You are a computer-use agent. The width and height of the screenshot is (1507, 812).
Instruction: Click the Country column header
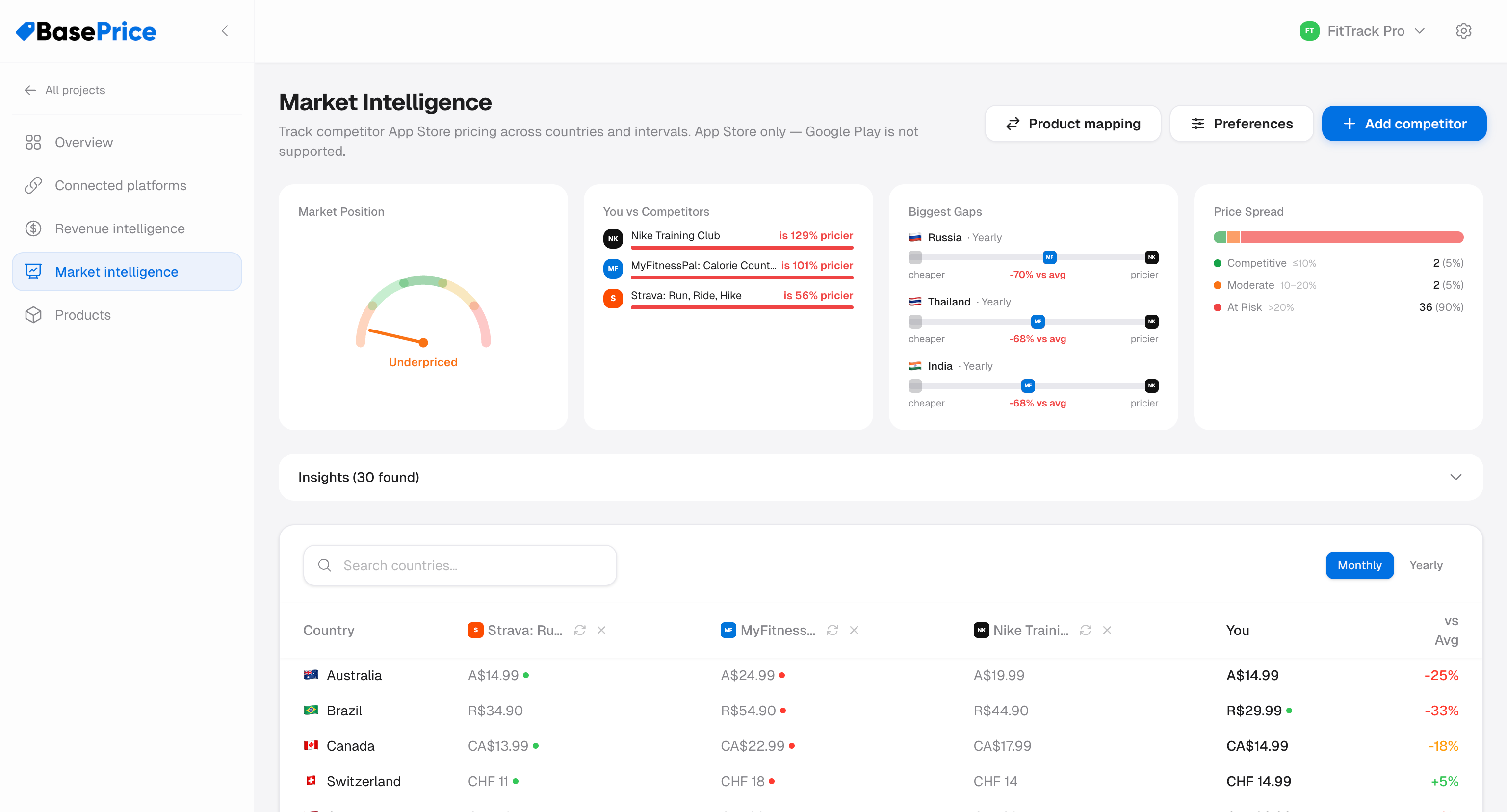(329, 630)
